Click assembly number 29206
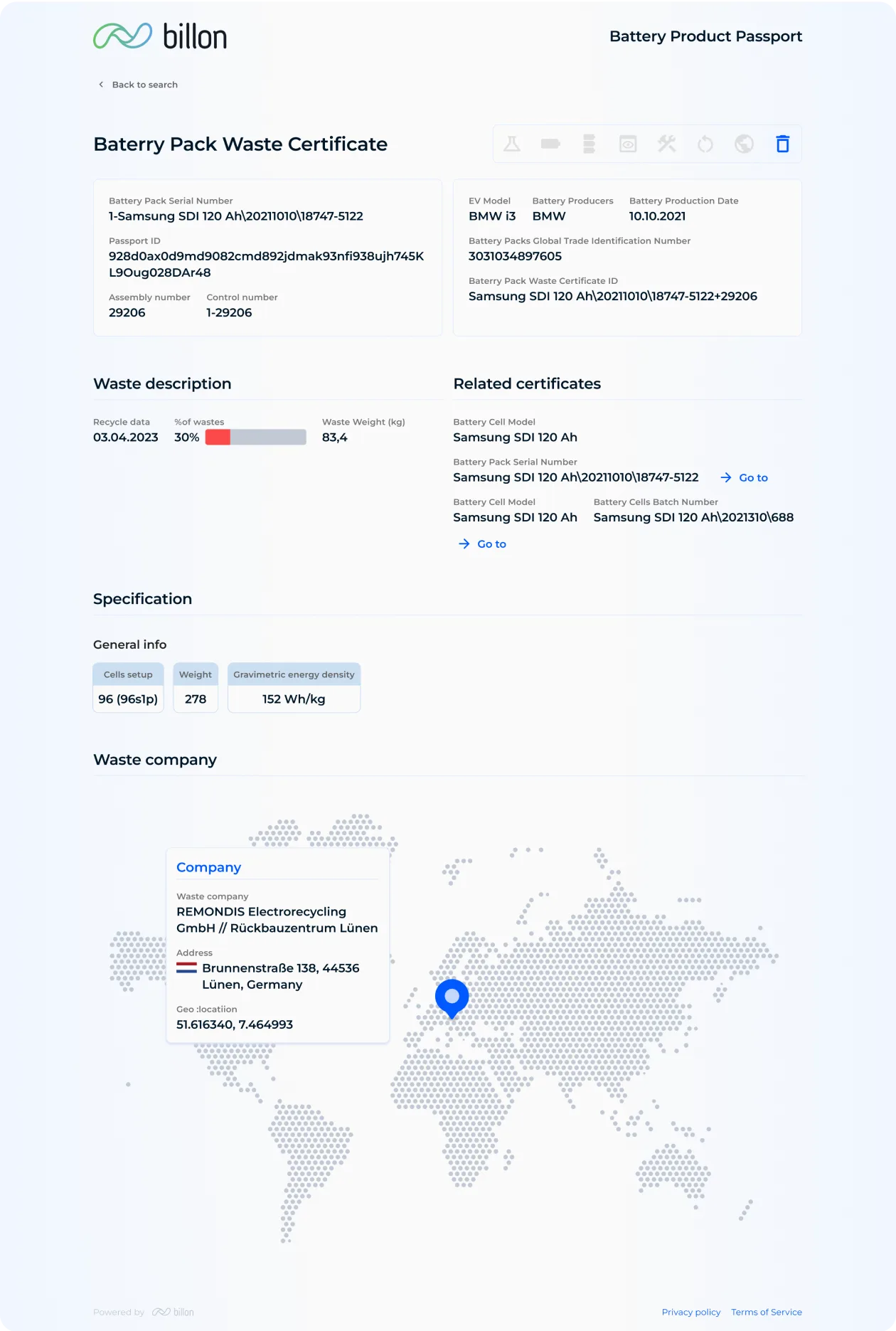 pos(127,313)
